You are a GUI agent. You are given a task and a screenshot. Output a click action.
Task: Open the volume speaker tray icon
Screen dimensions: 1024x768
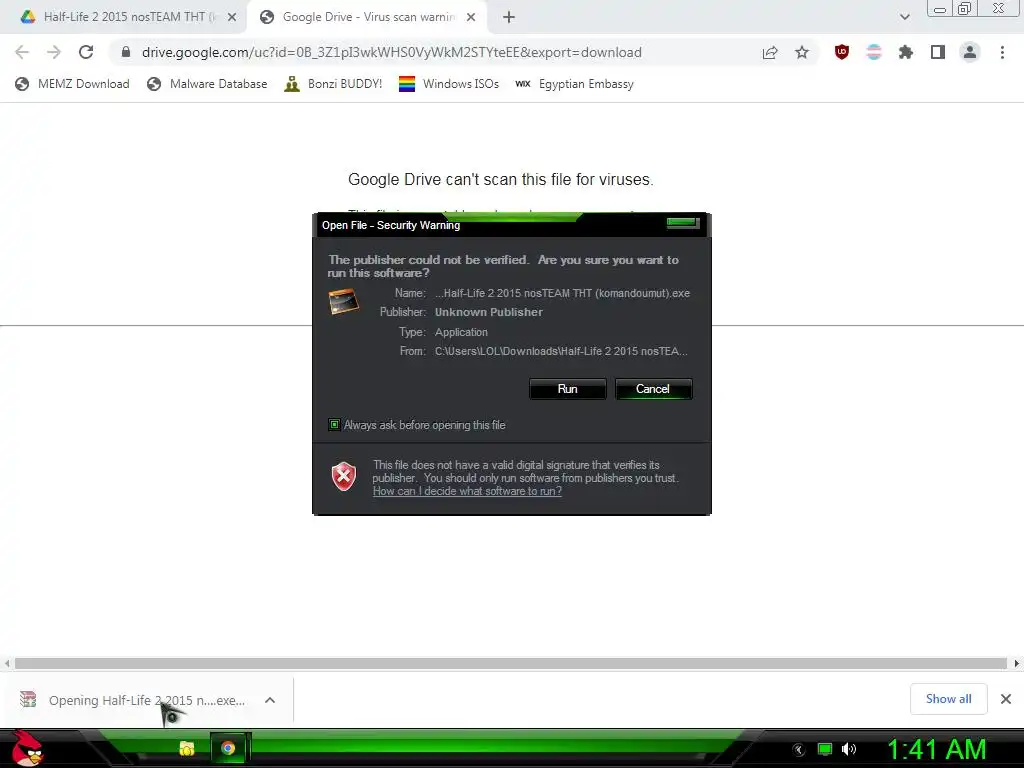click(849, 749)
